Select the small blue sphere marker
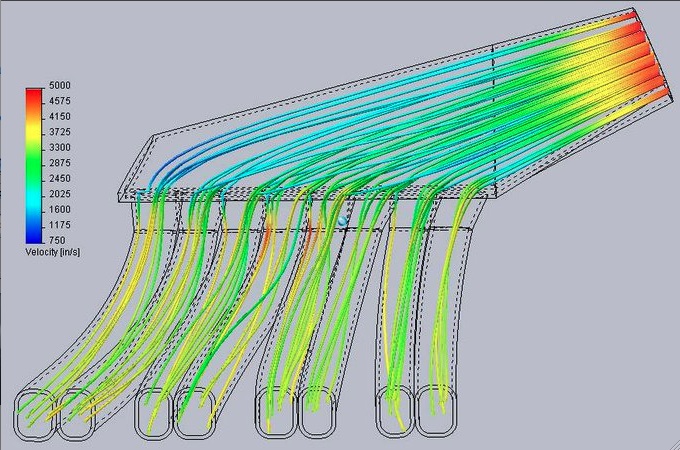Screen dimensions: 680x450 click(x=343, y=221)
